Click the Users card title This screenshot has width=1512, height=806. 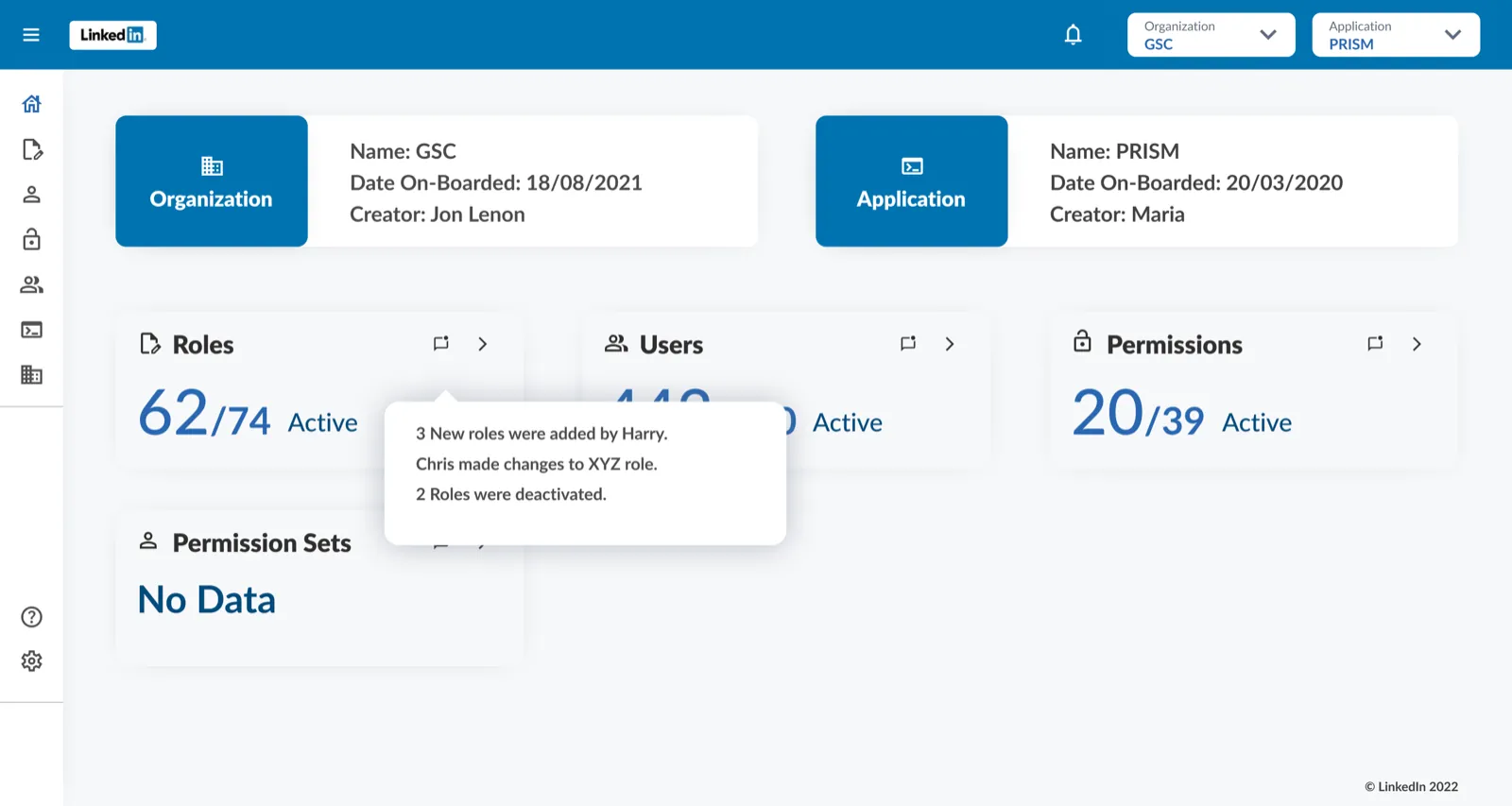(x=671, y=345)
